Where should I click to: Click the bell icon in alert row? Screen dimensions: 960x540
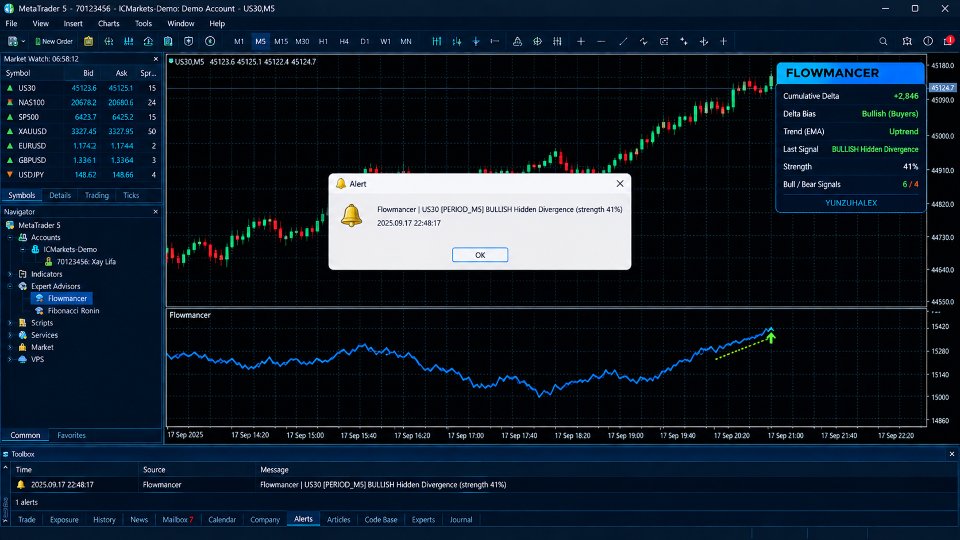(x=21, y=484)
